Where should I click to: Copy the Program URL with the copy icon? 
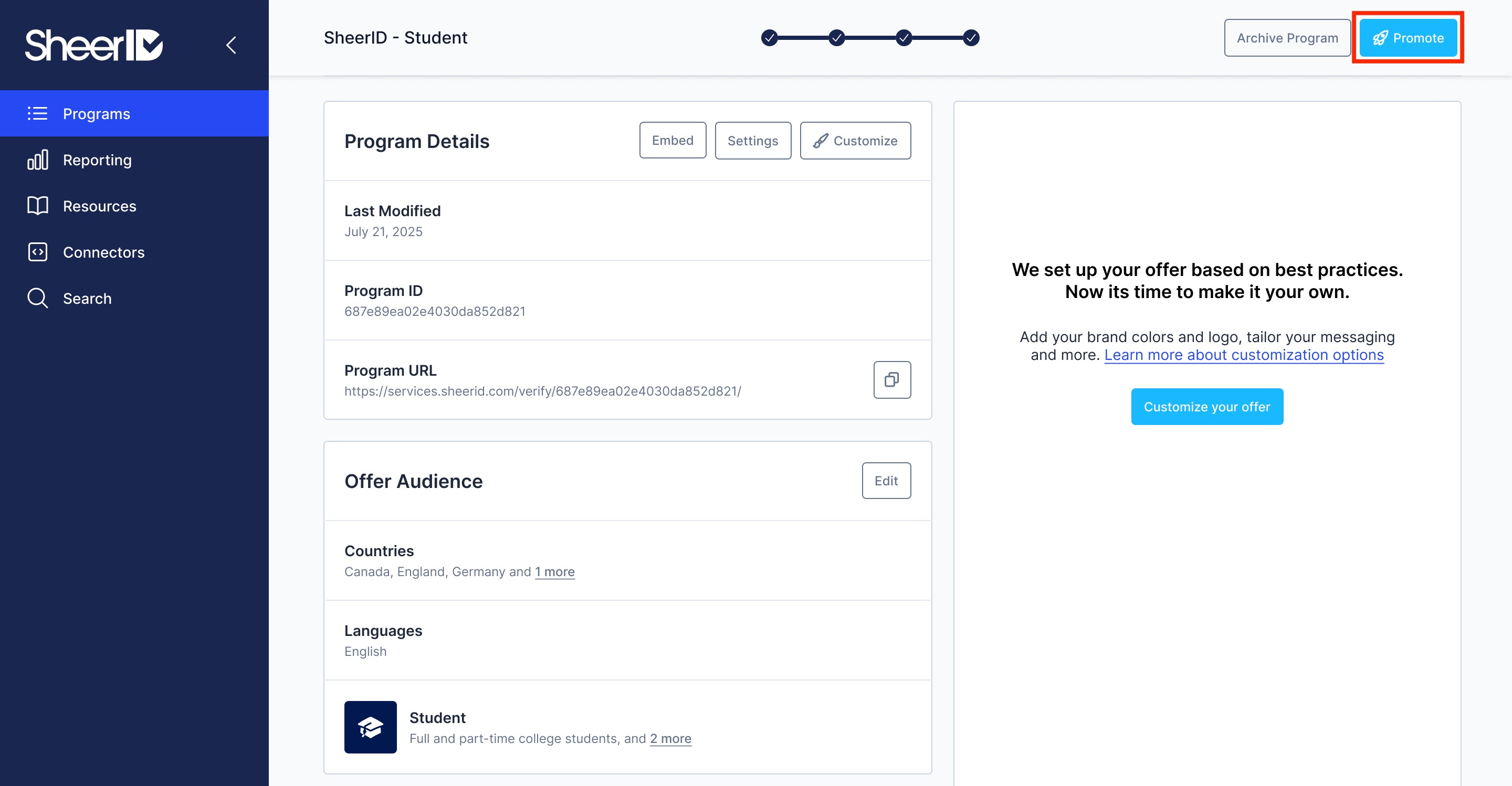[x=891, y=379]
